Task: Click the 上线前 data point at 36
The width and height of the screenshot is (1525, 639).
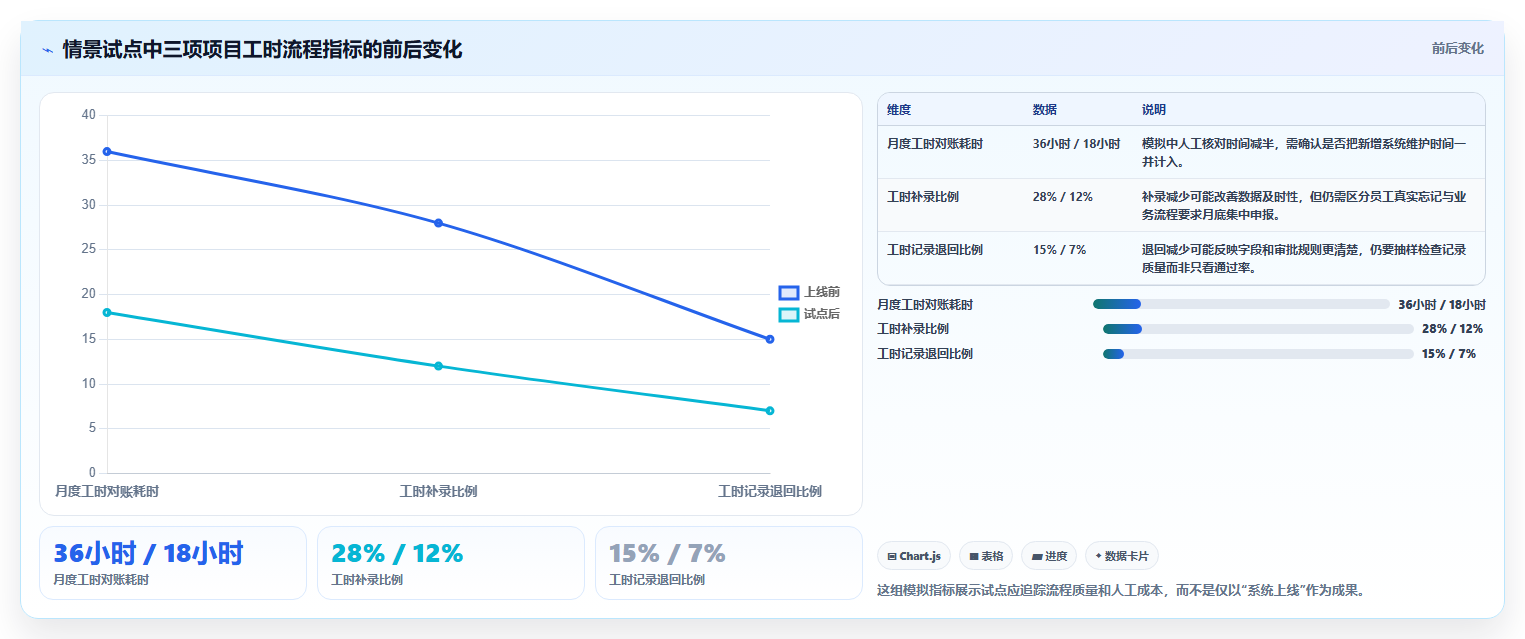Action: pos(107,152)
